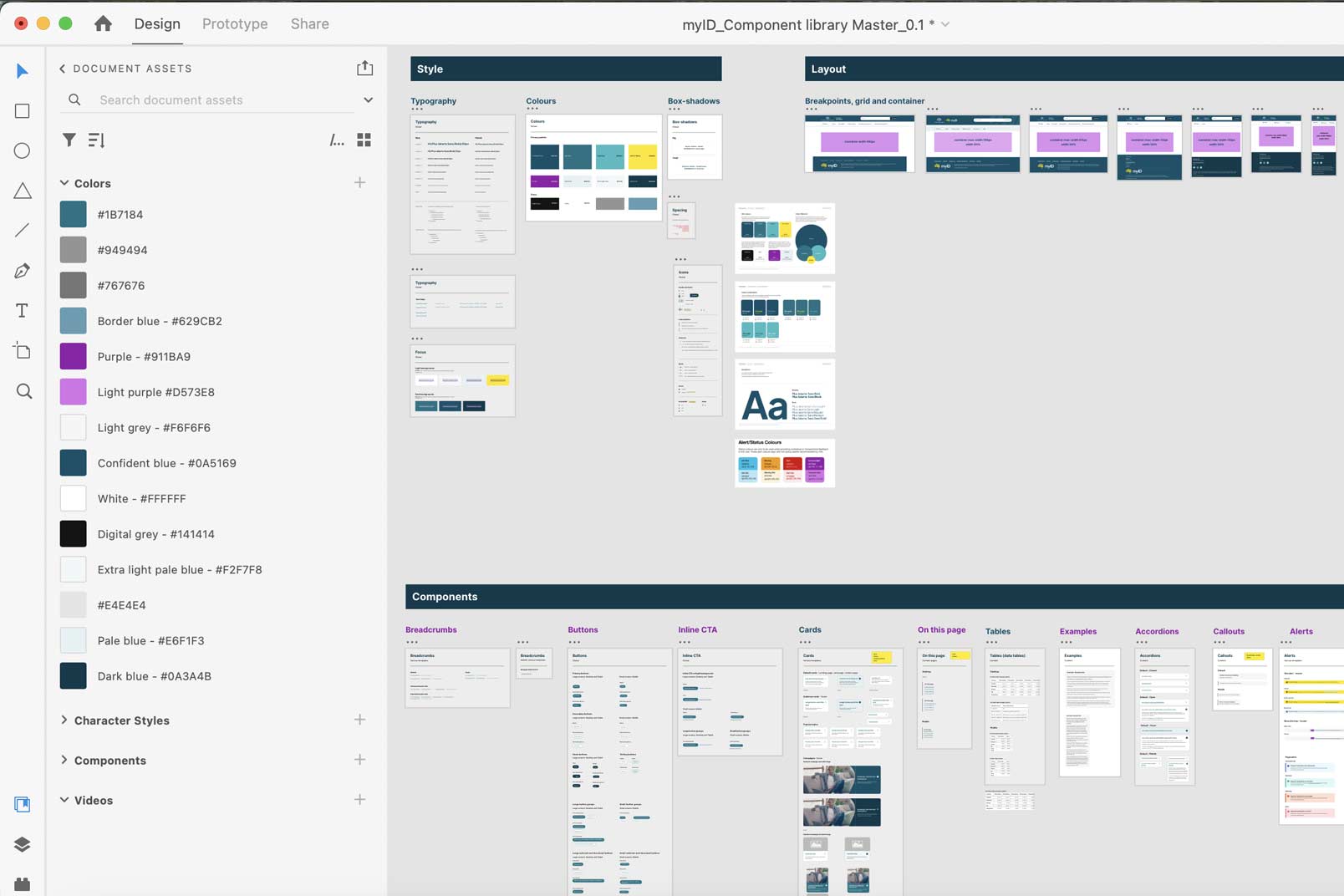Open the Plugins panel
Screen dimensions: 1344x896
pyautogui.click(x=22, y=883)
